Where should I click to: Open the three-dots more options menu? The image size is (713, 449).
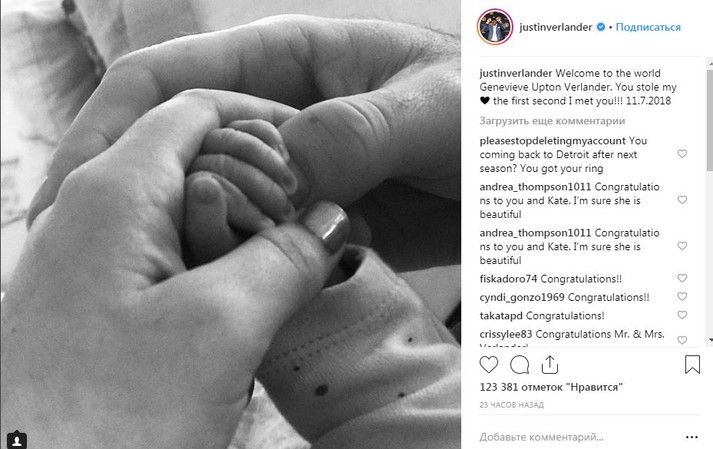[x=692, y=437]
